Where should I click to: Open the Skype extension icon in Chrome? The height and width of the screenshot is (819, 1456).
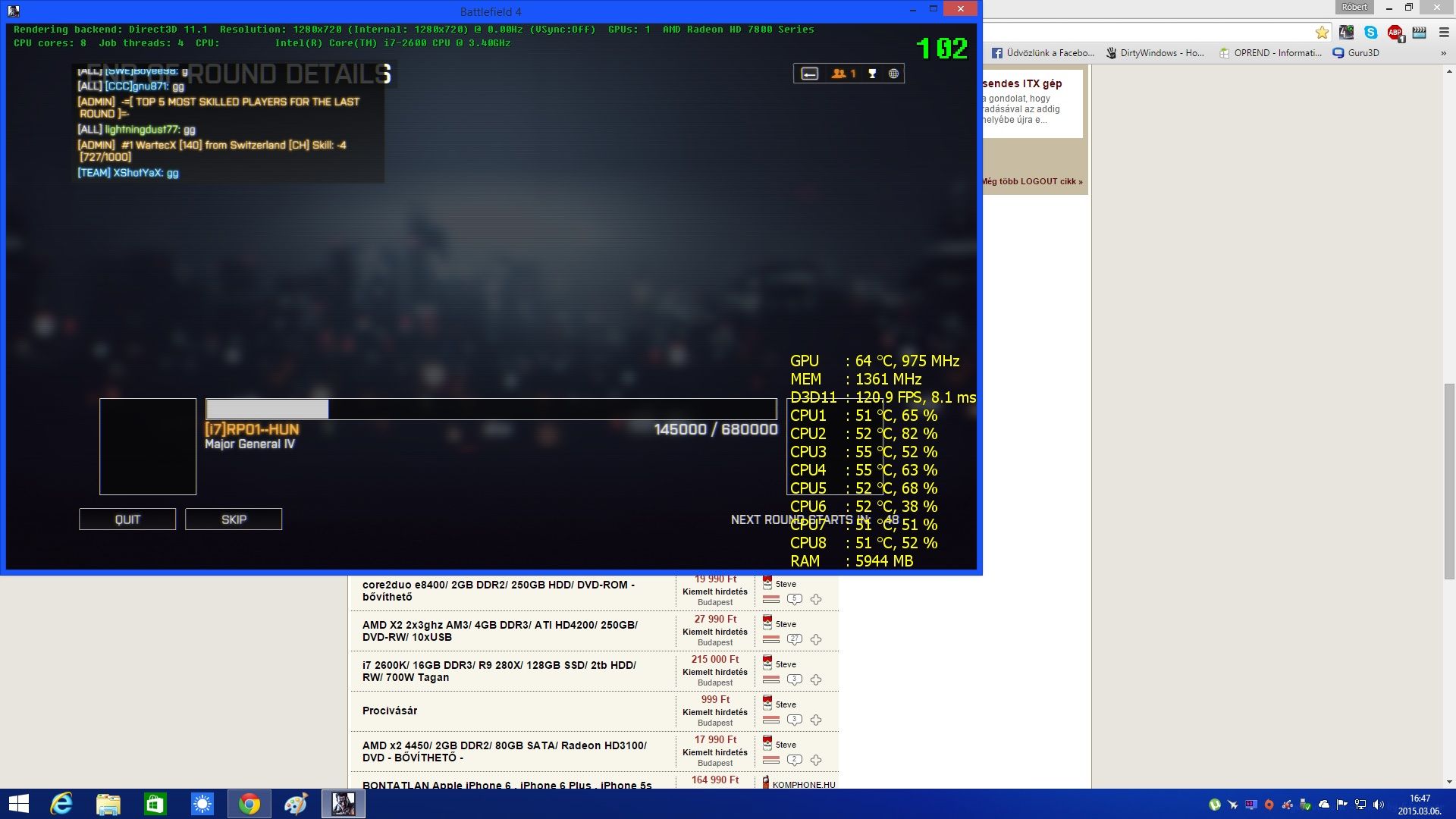point(1370,33)
